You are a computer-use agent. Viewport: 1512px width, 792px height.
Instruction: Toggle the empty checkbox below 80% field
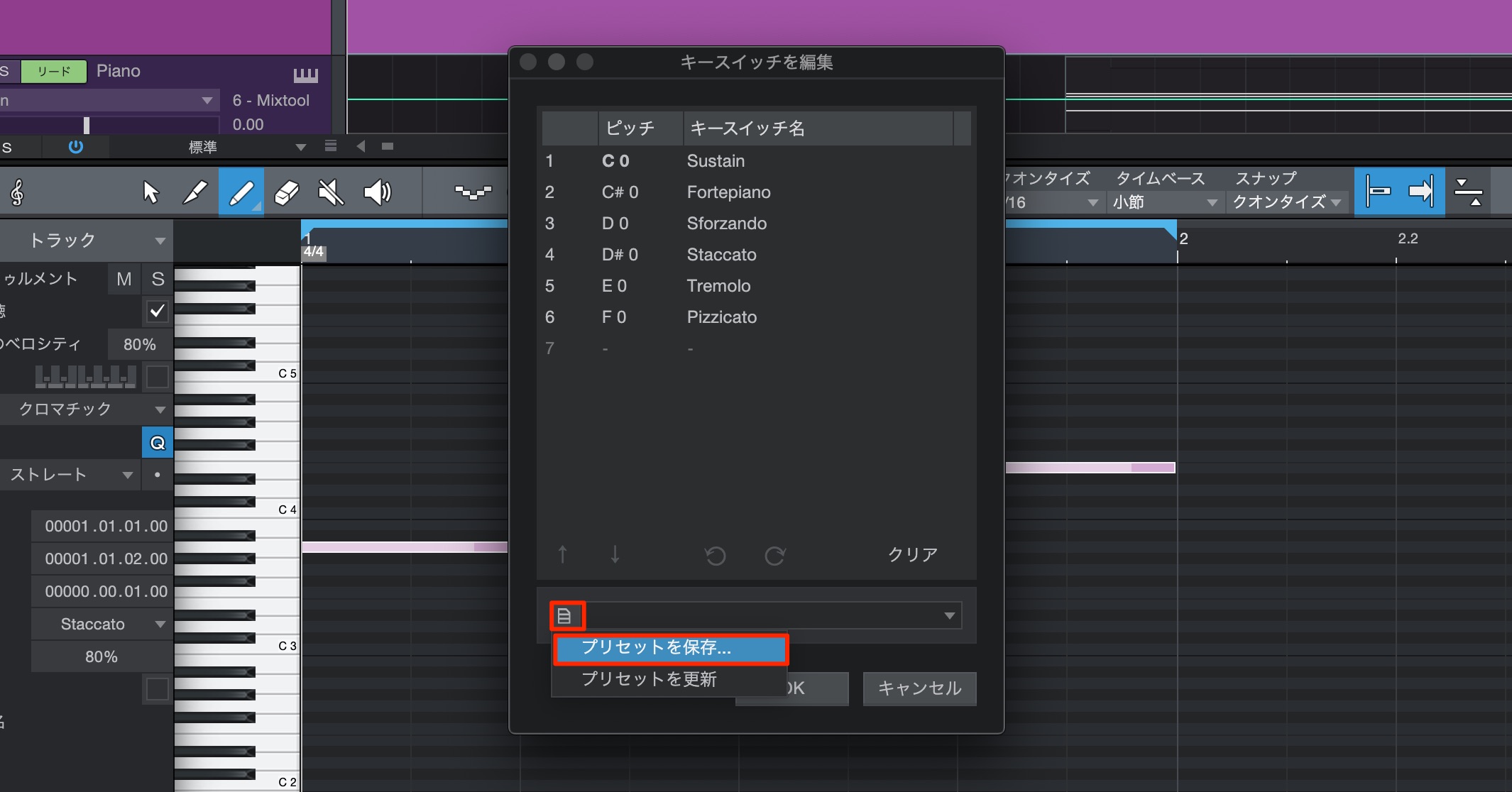coord(158,689)
